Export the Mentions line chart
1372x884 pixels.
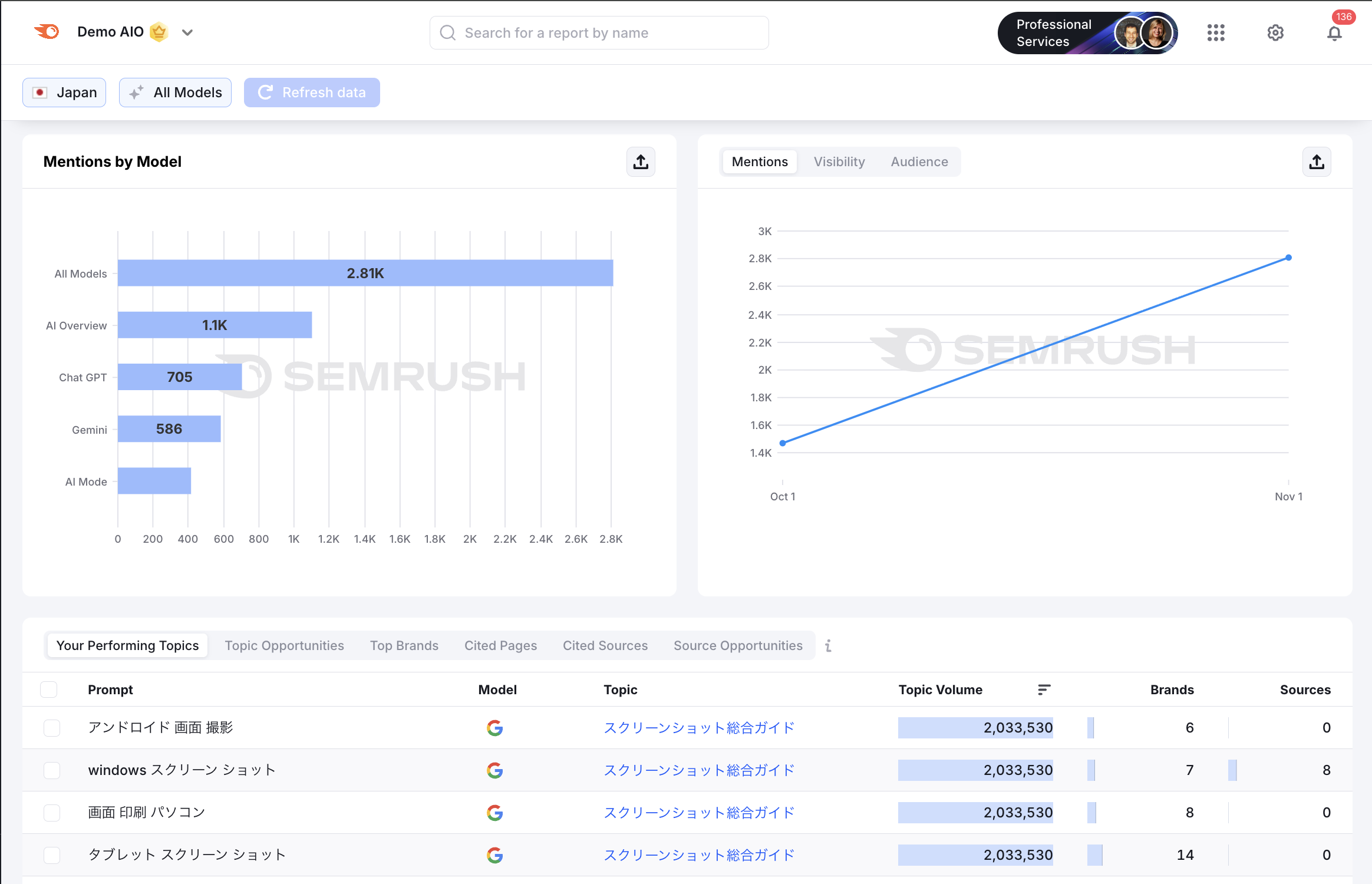(x=1316, y=162)
